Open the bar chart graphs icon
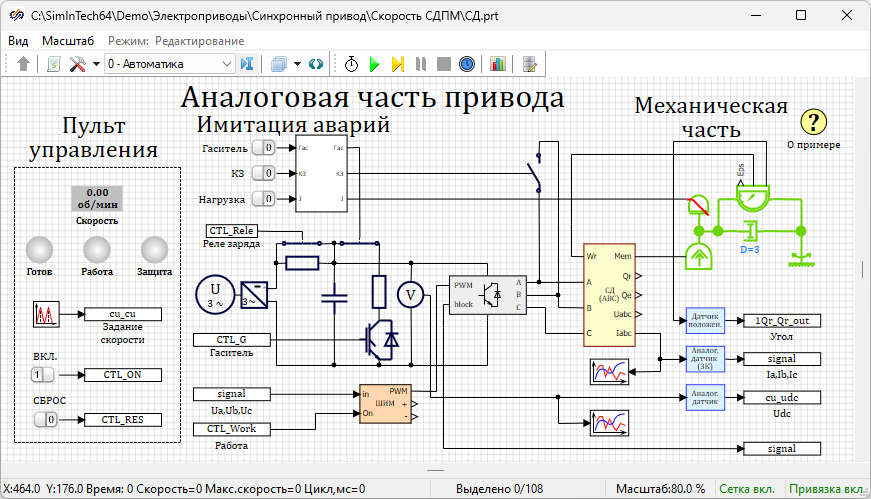This screenshot has width=871, height=499. [x=497, y=64]
